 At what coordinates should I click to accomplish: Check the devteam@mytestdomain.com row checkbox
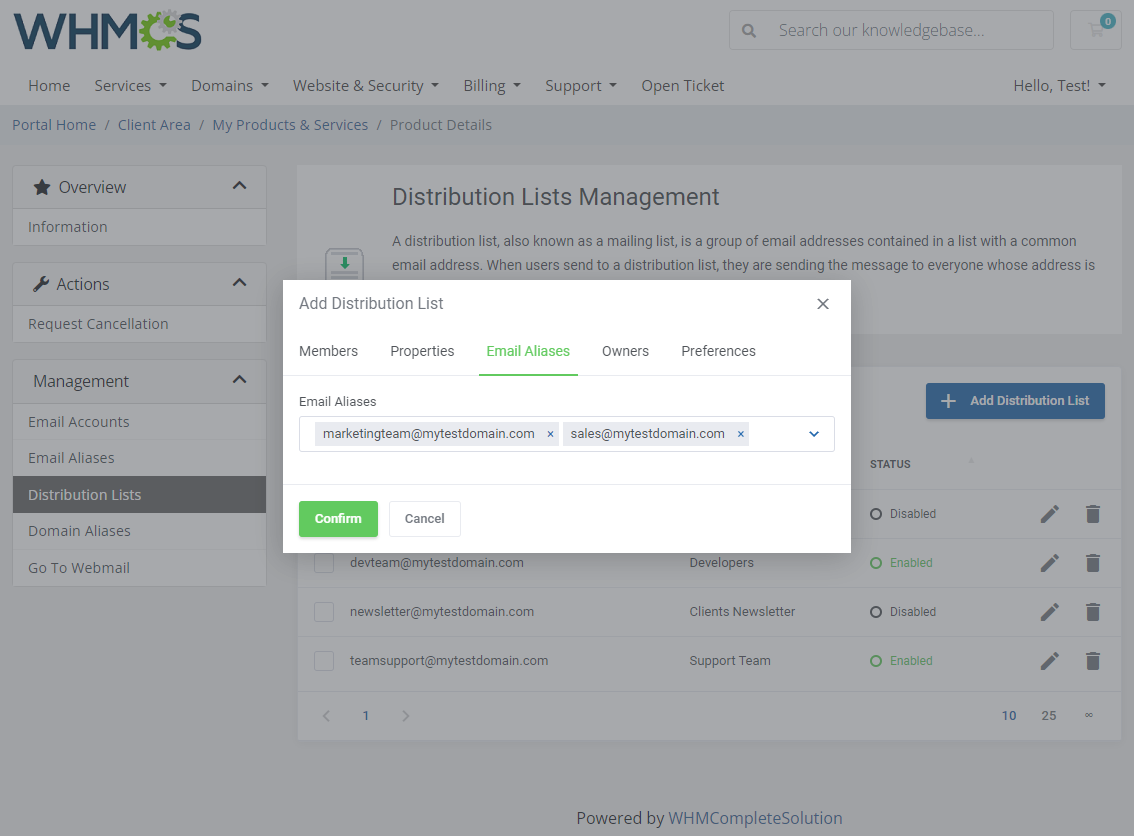(x=324, y=563)
